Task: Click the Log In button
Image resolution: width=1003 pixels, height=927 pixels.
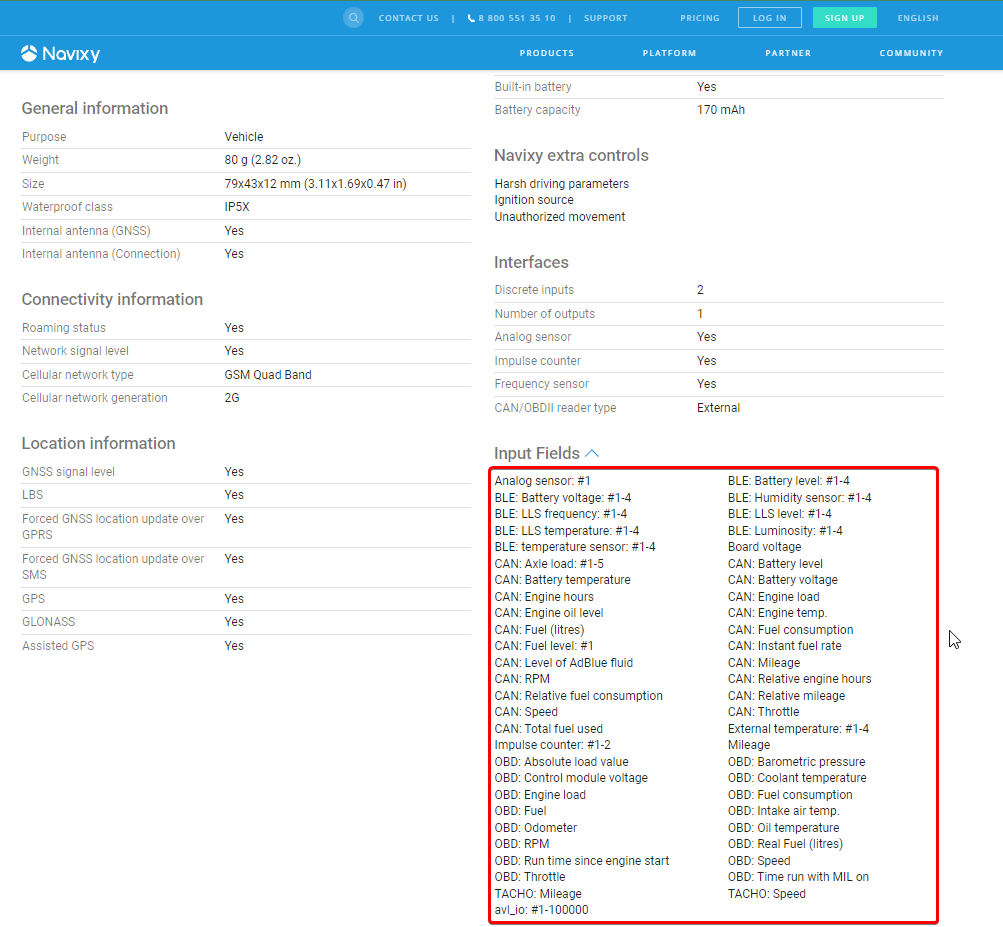Action: pos(770,18)
